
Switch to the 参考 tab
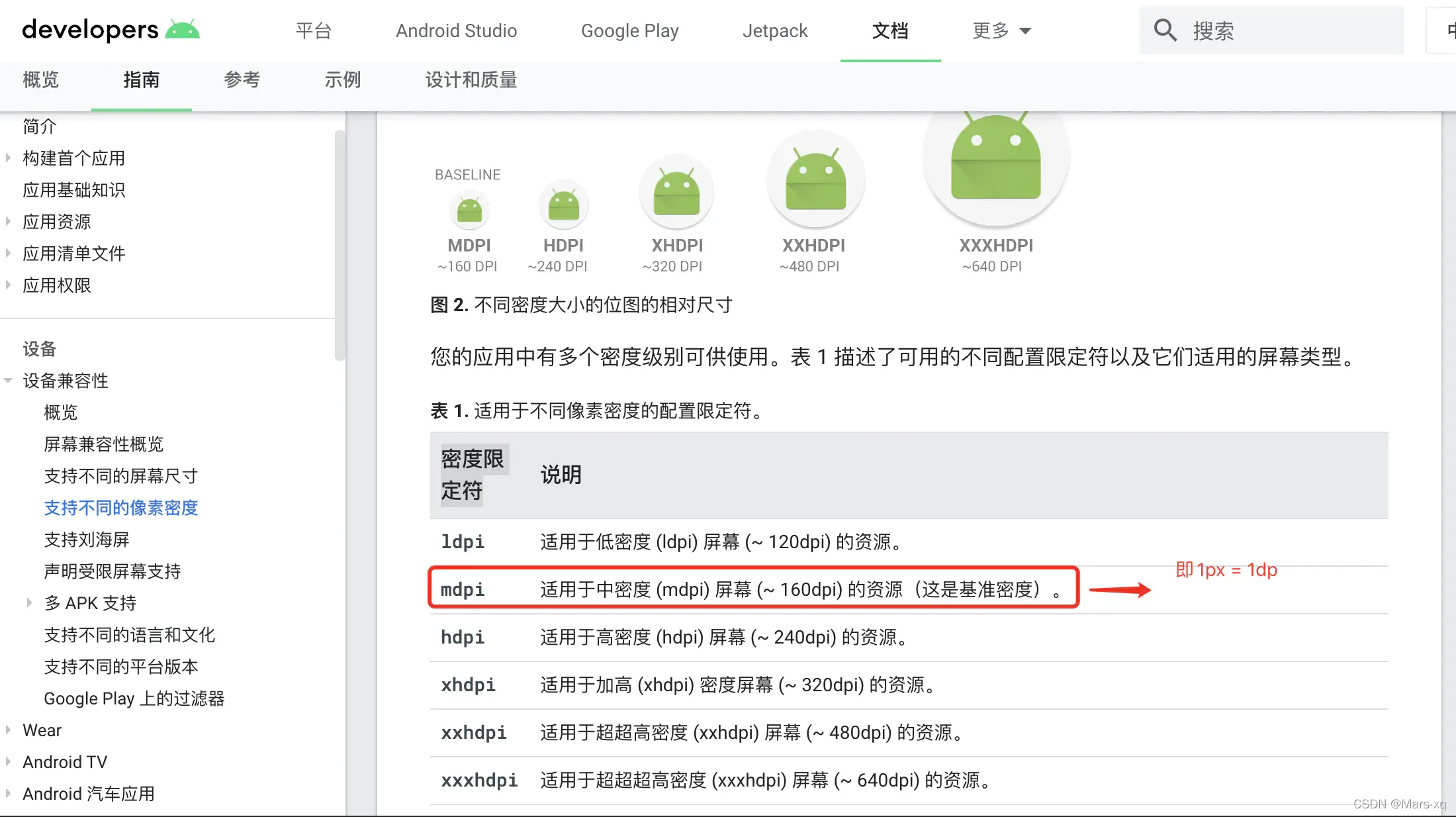[x=242, y=80]
